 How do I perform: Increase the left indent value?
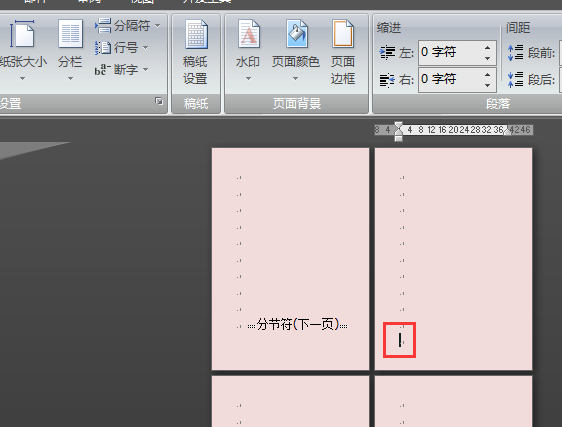pos(487,48)
